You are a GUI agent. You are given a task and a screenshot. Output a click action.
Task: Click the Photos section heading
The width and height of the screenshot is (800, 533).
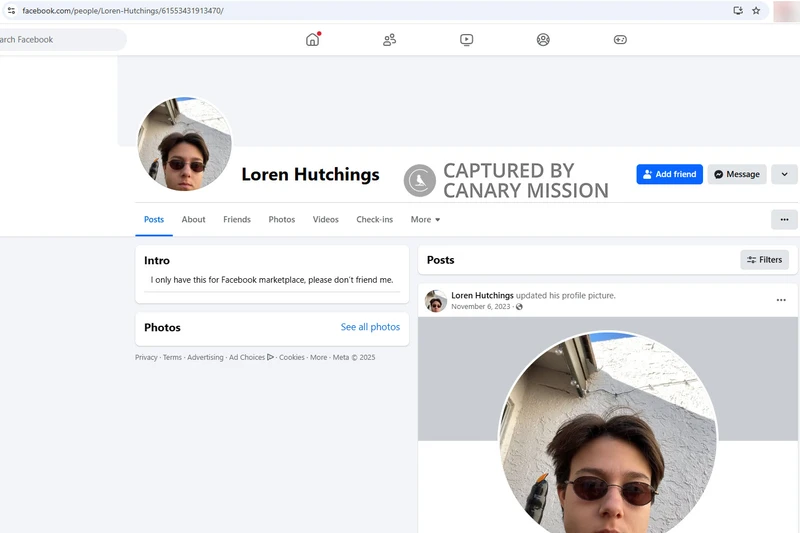tap(162, 327)
